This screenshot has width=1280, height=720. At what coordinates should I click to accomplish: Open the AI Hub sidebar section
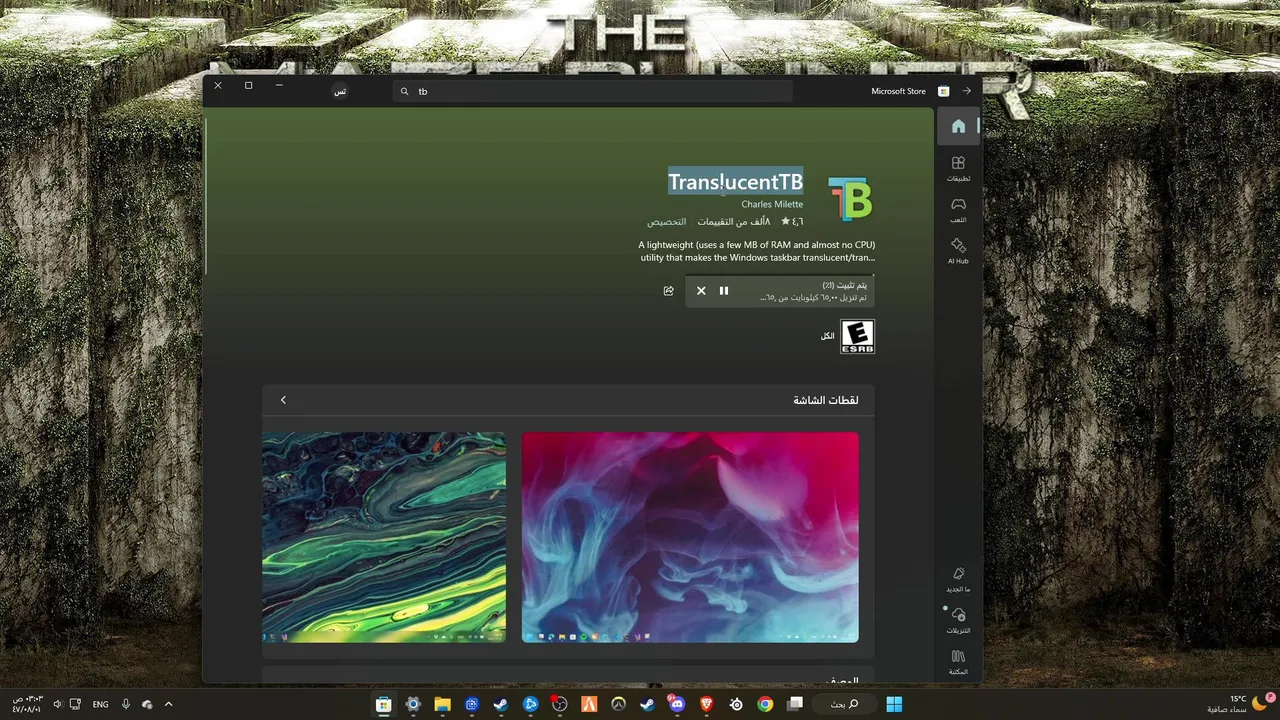click(x=958, y=251)
